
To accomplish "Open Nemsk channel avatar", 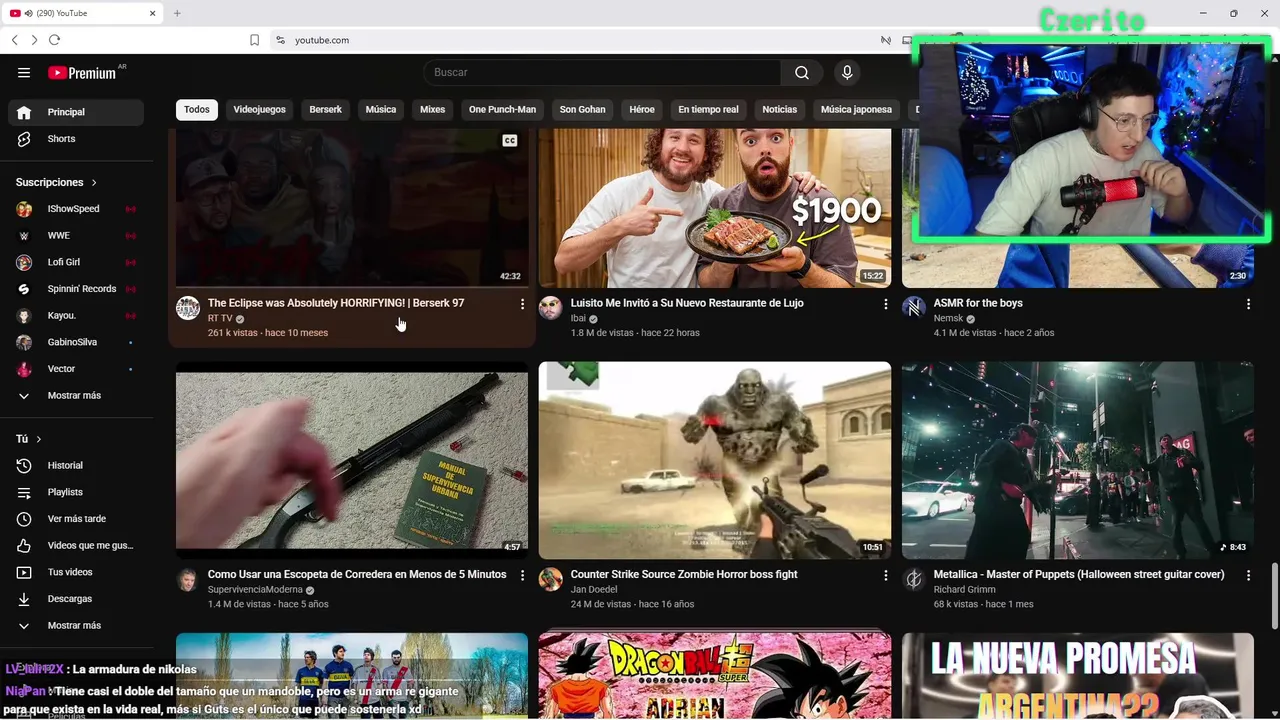I will pos(914,308).
